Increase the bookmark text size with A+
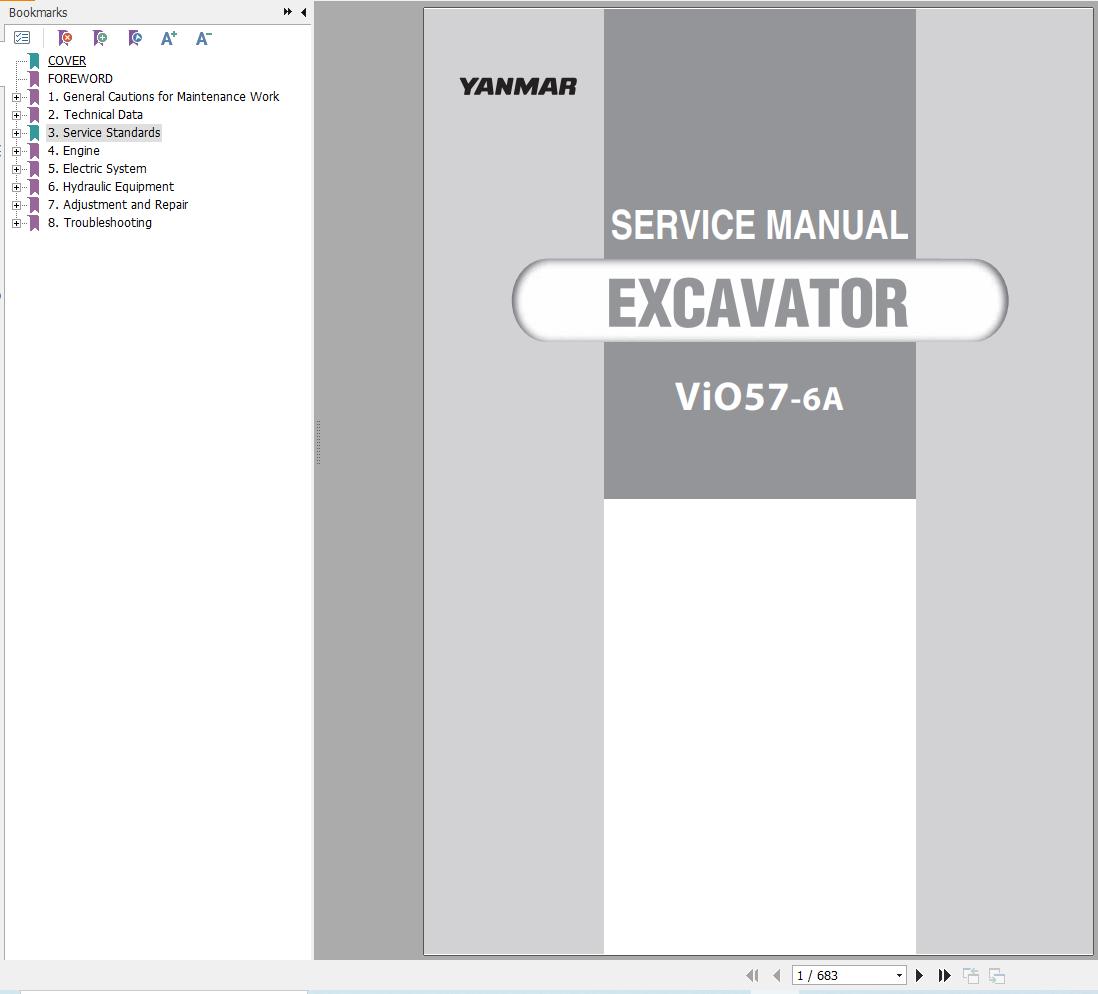 [x=168, y=38]
